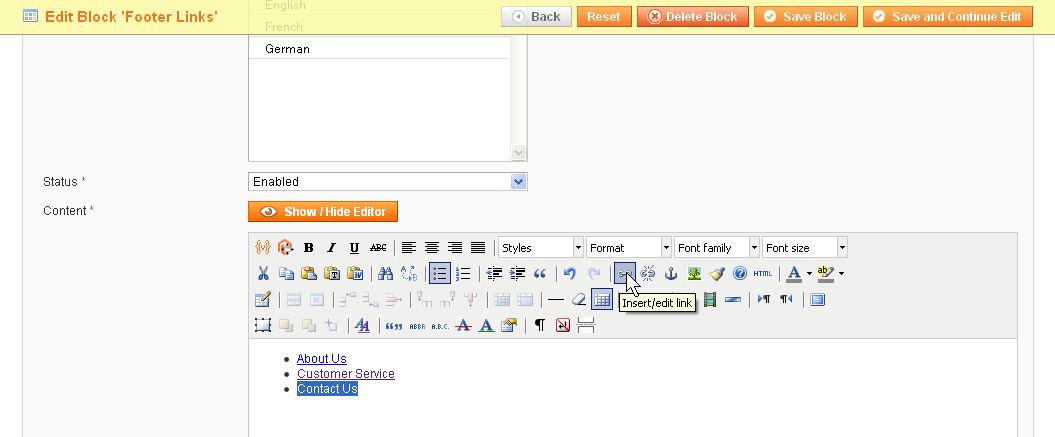Click Show / Hide Editor button
The height and width of the screenshot is (437, 1055).
(x=323, y=211)
